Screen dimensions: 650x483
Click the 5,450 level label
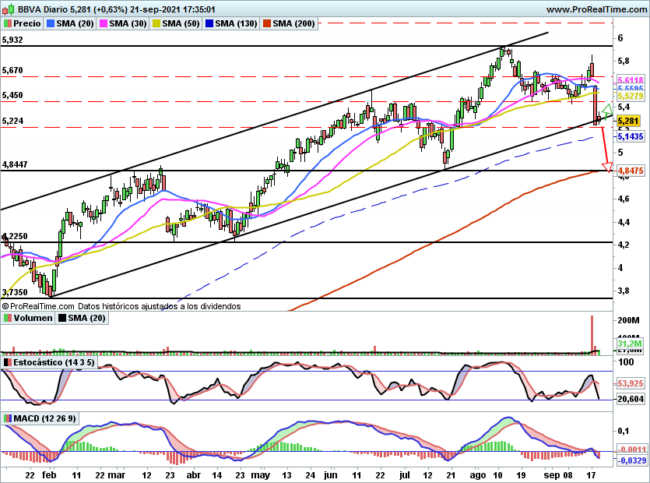pyautogui.click(x=12, y=95)
